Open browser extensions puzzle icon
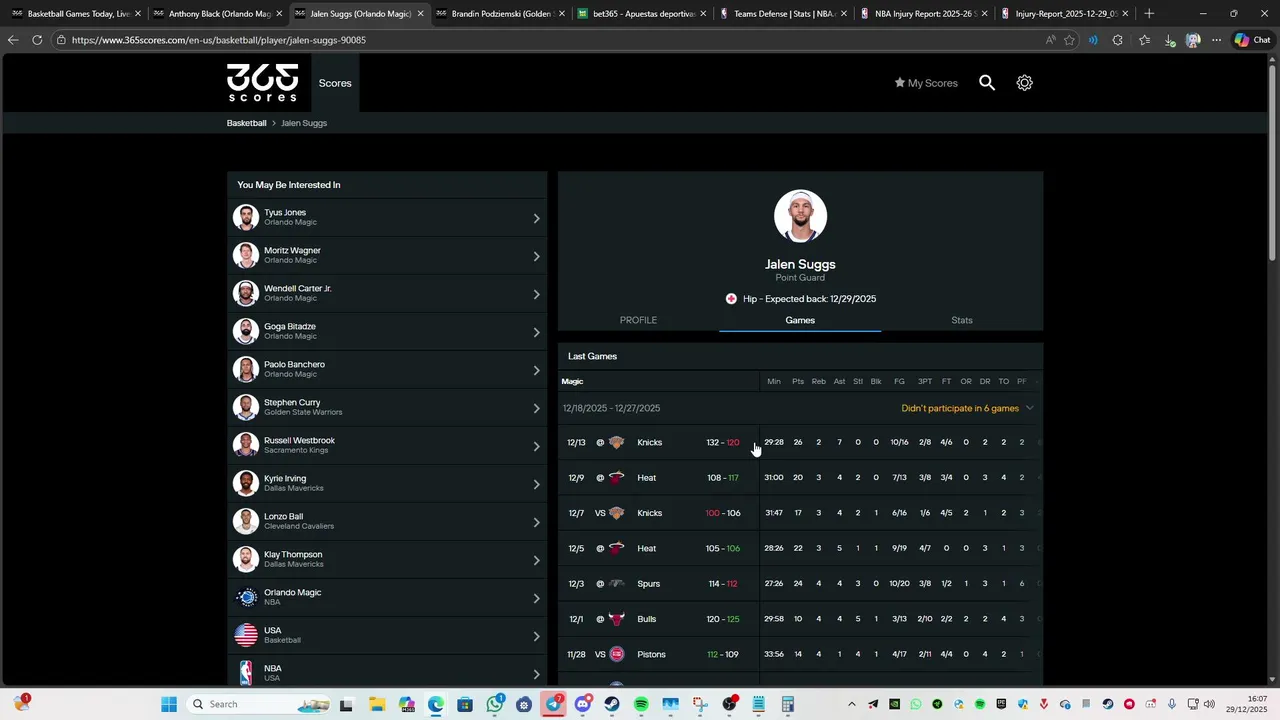 point(1118,40)
